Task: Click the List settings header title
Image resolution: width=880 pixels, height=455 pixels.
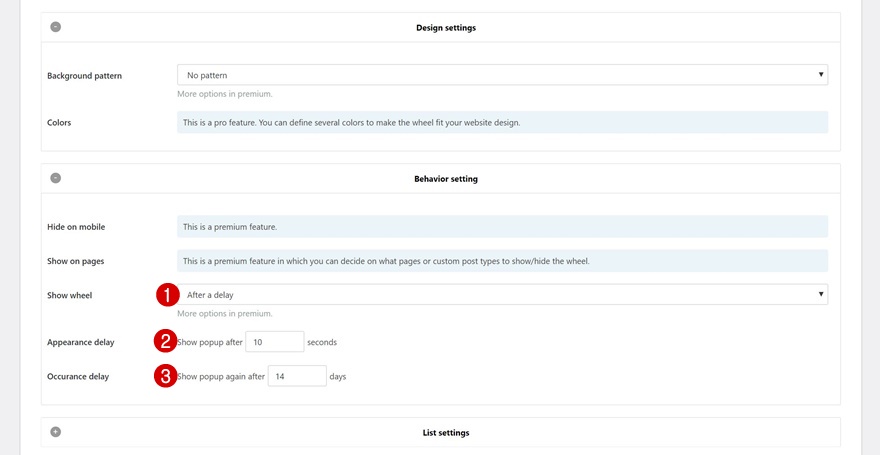Action: tap(446, 433)
